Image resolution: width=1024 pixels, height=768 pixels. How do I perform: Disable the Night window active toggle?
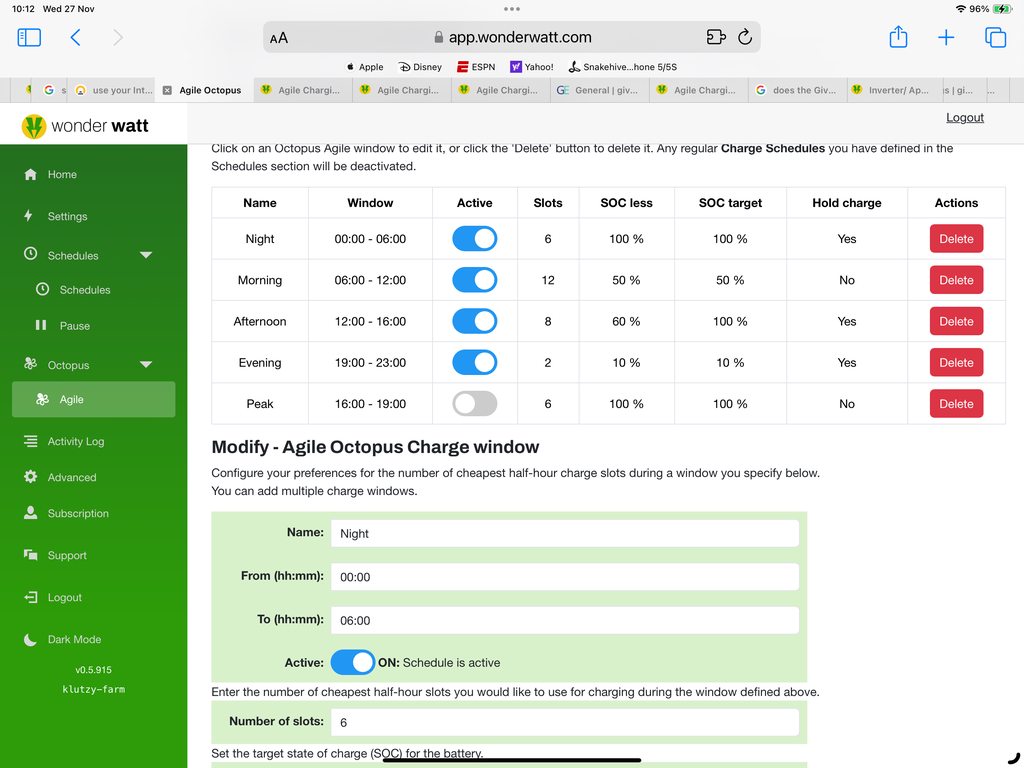(474, 239)
